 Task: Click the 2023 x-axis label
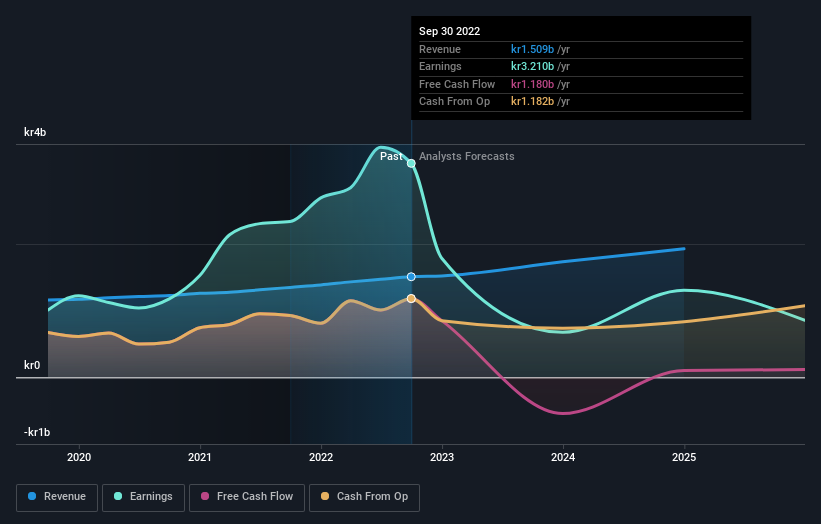[x=442, y=458]
